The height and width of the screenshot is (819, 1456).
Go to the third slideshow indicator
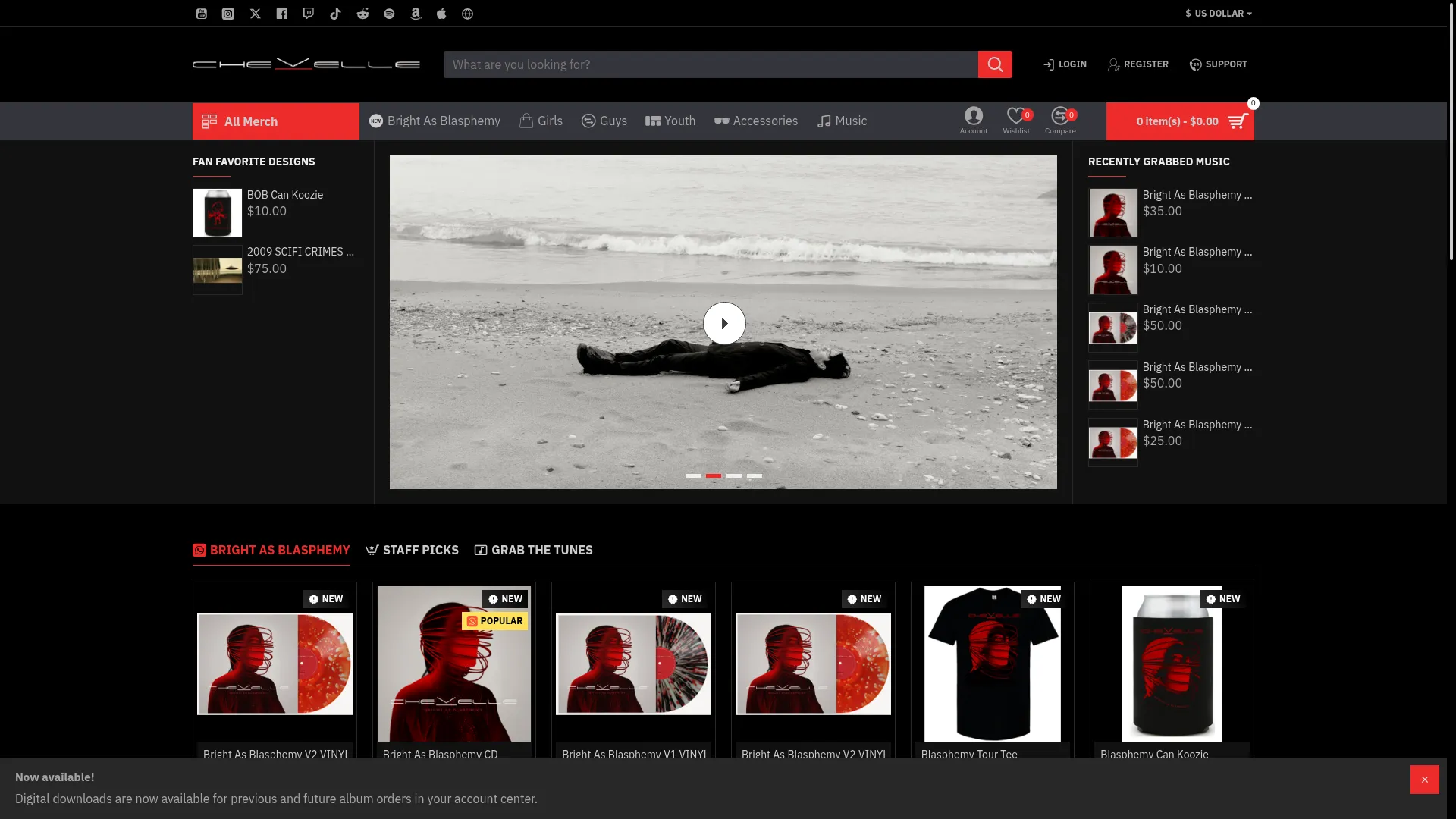coord(734,475)
